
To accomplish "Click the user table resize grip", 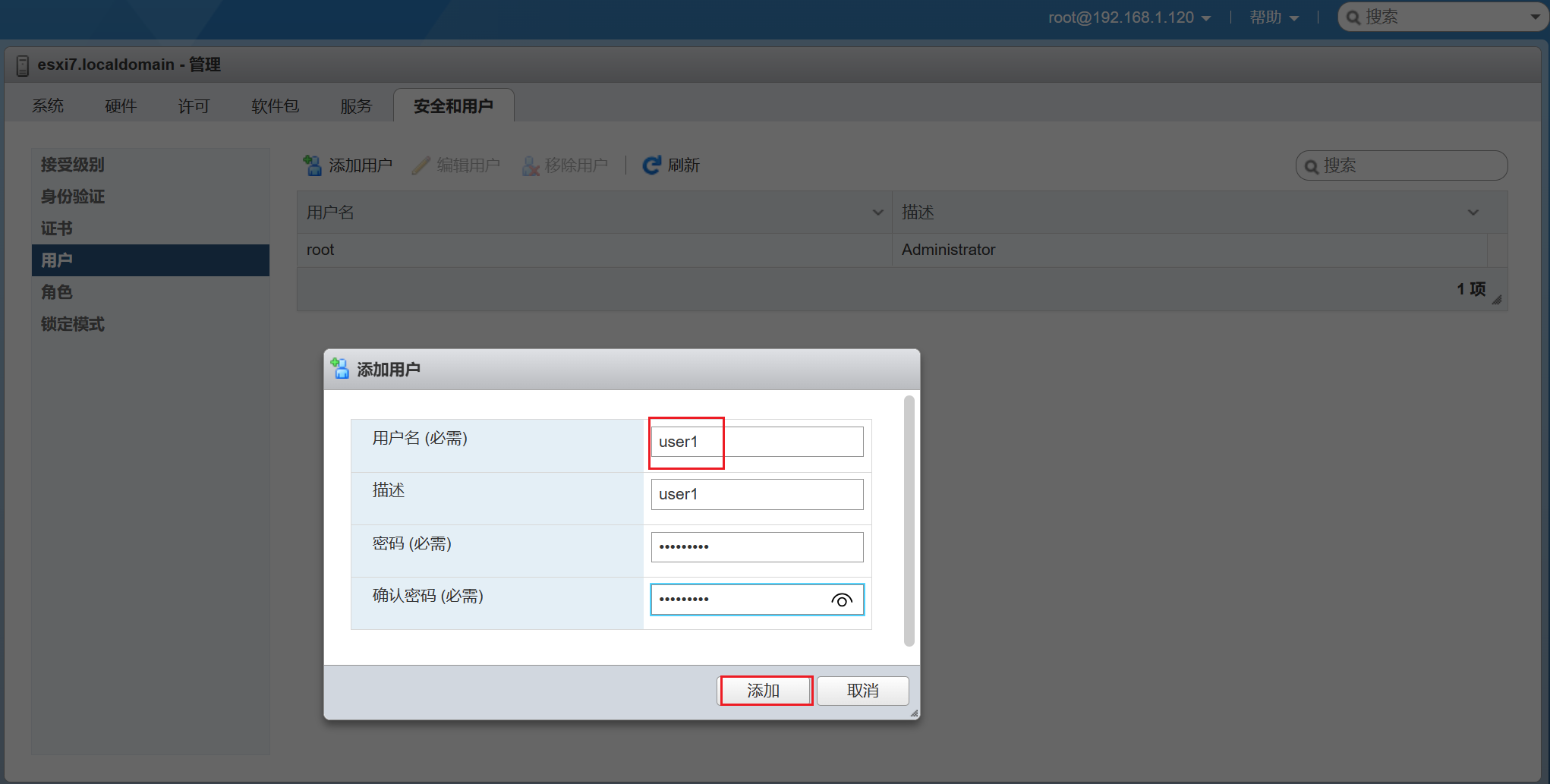I will [1497, 300].
